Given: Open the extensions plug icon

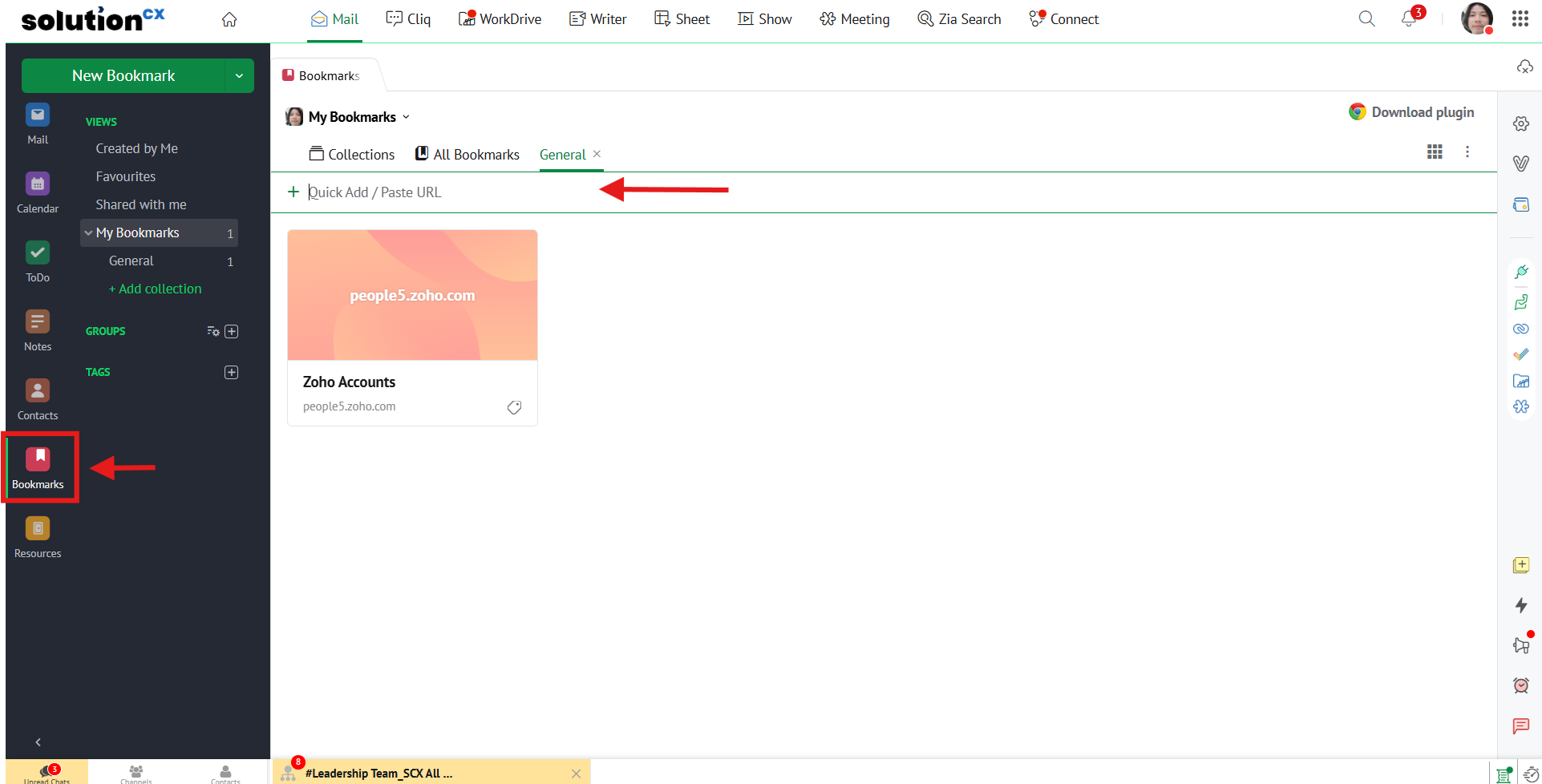Looking at the screenshot, I should pyautogui.click(x=1521, y=272).
